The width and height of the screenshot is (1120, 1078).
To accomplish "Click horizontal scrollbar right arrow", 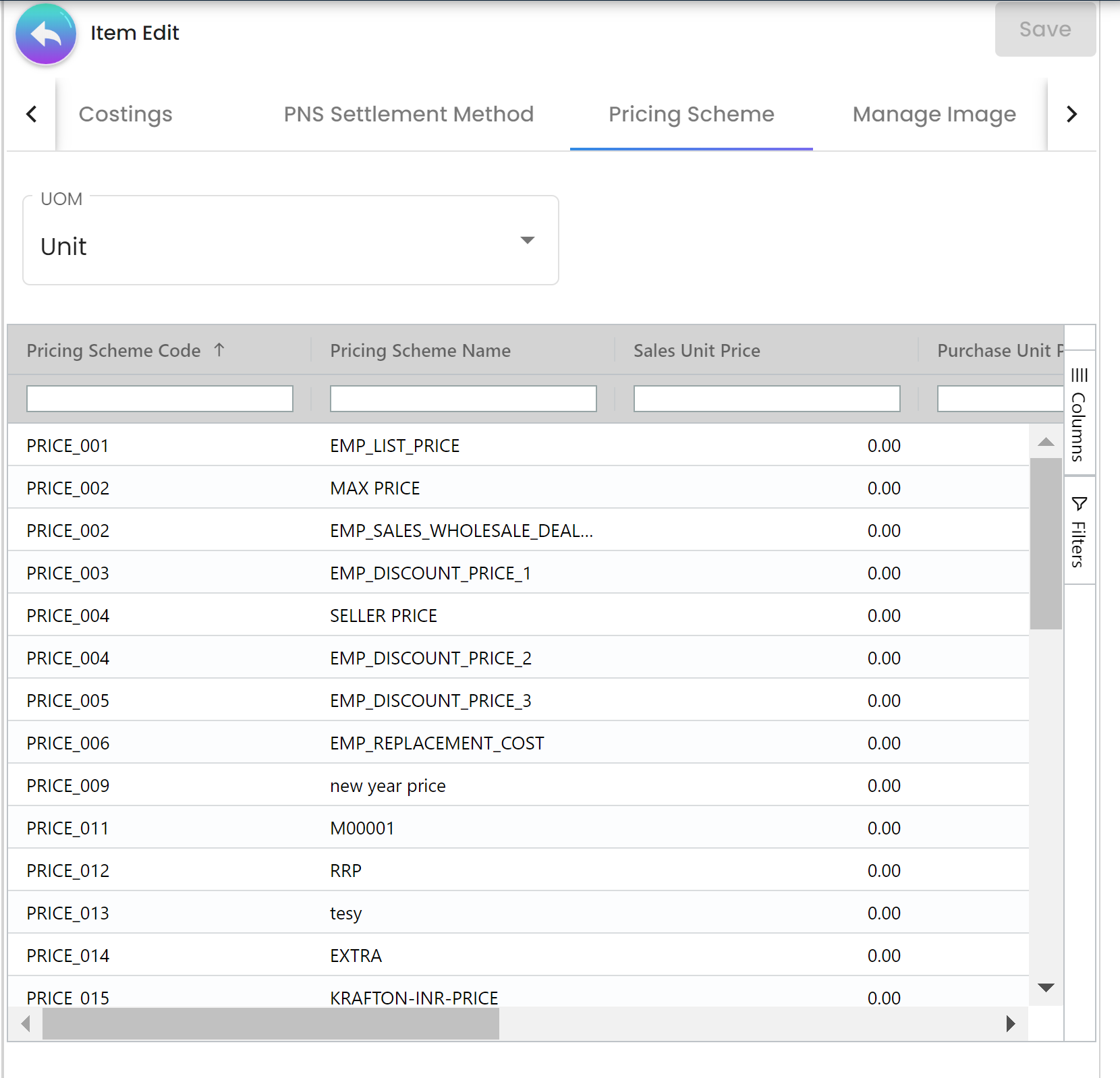I will click(x=1010, y=1024).
